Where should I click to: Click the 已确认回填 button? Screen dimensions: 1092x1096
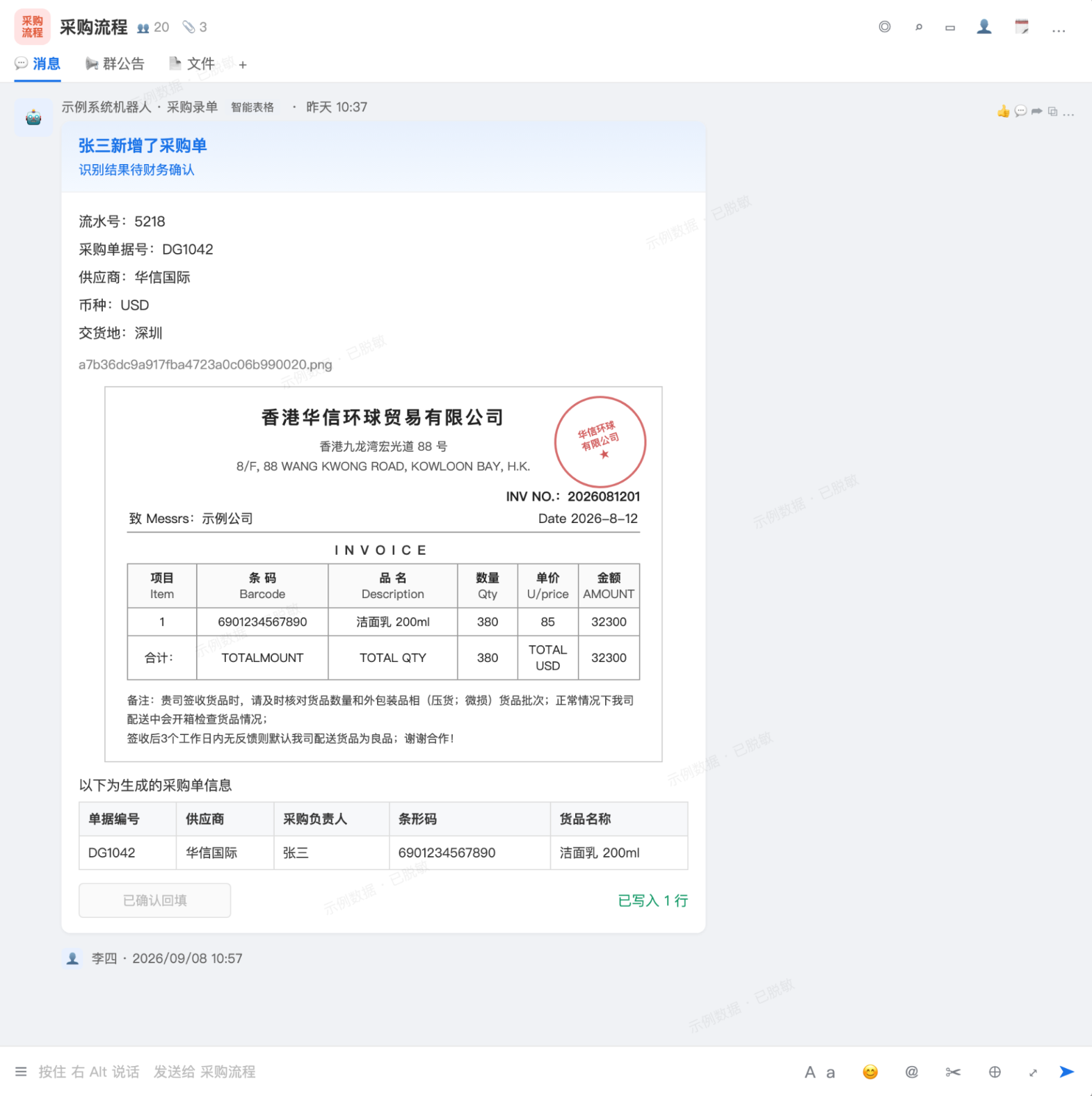pyautogui.click(x=154, y=900)
